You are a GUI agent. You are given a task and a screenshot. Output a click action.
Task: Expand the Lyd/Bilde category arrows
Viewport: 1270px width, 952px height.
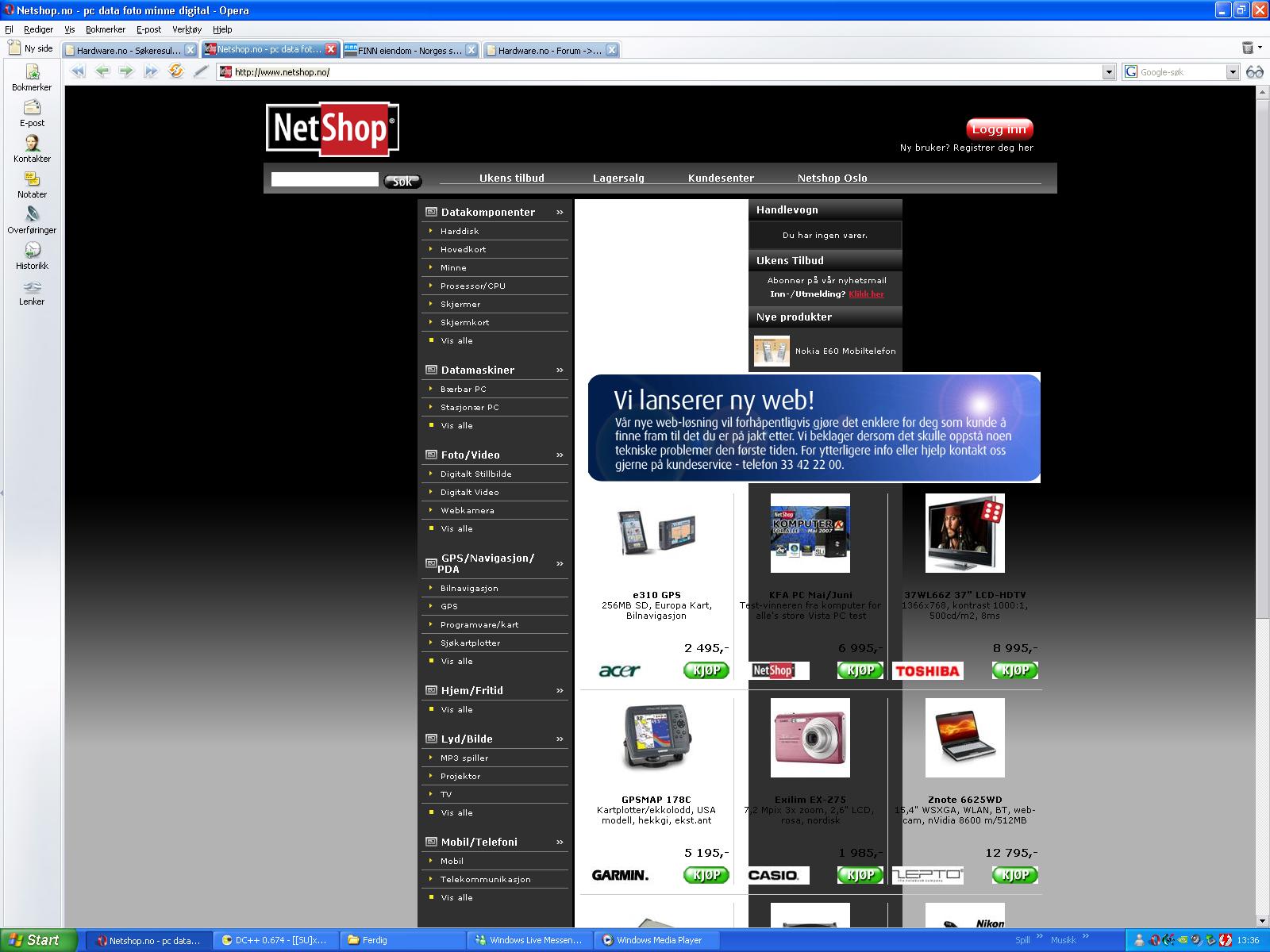[x=560, y=739]
